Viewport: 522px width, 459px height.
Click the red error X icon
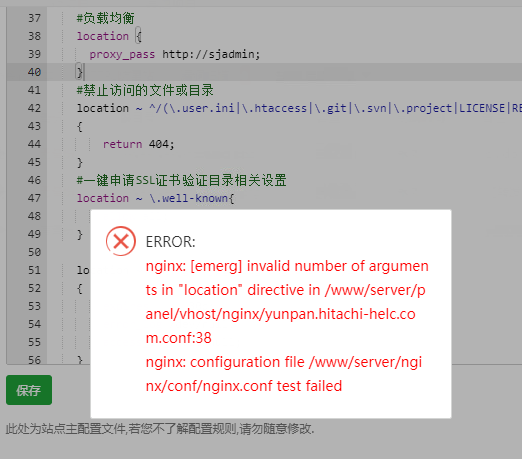point(121,241)
